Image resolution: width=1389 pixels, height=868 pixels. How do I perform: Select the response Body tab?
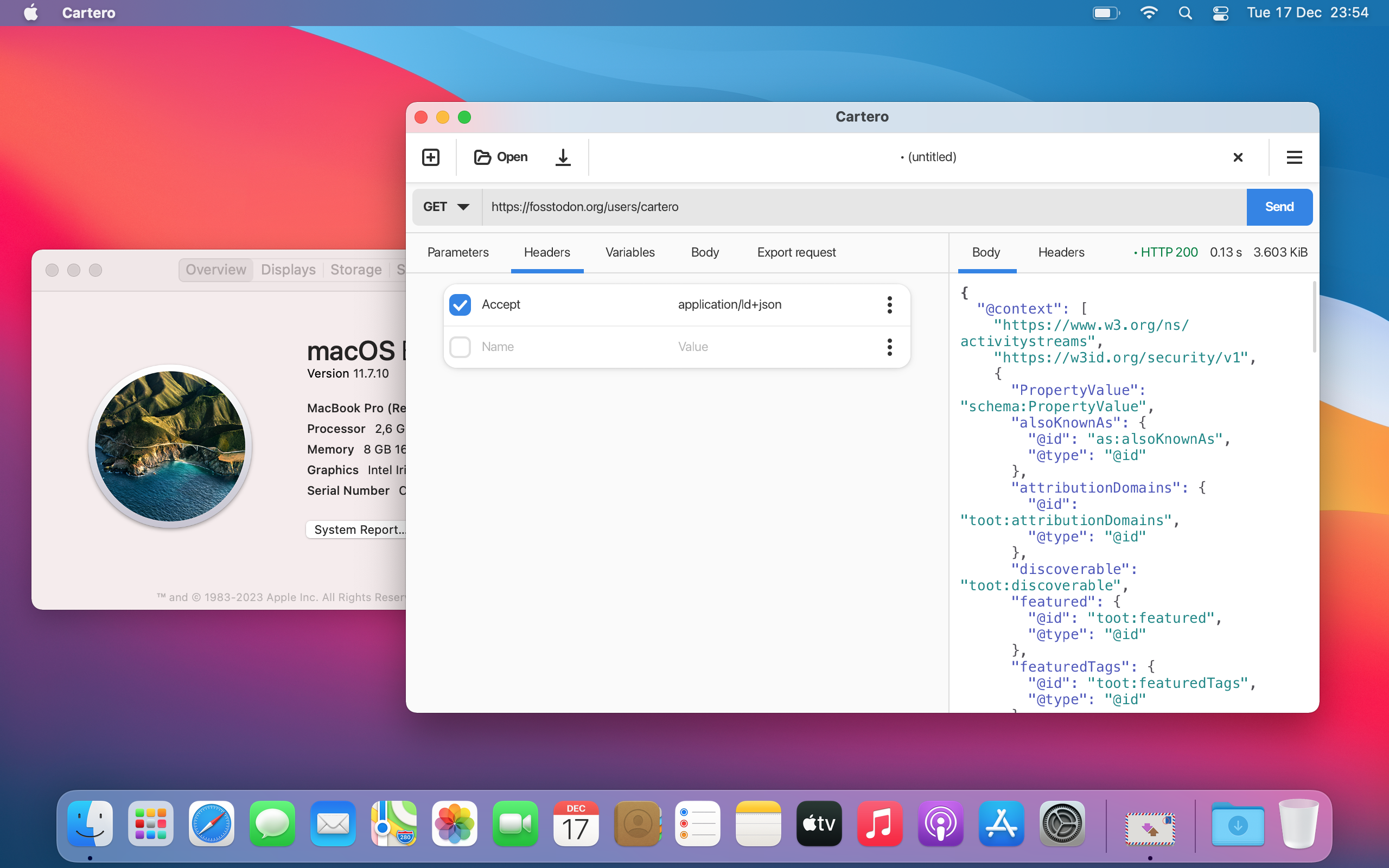(986, 253)
